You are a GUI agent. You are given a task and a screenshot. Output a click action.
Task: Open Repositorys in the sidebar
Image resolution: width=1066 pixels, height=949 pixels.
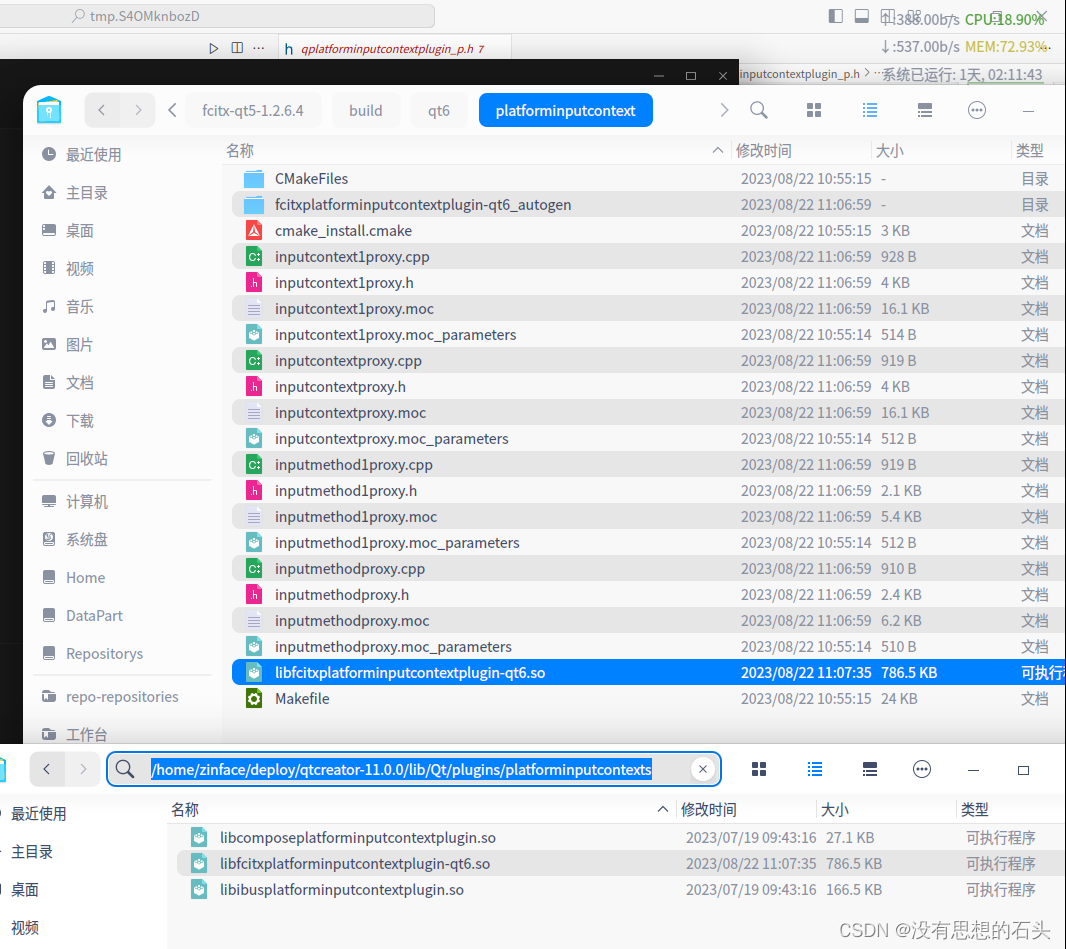point(104,654)
